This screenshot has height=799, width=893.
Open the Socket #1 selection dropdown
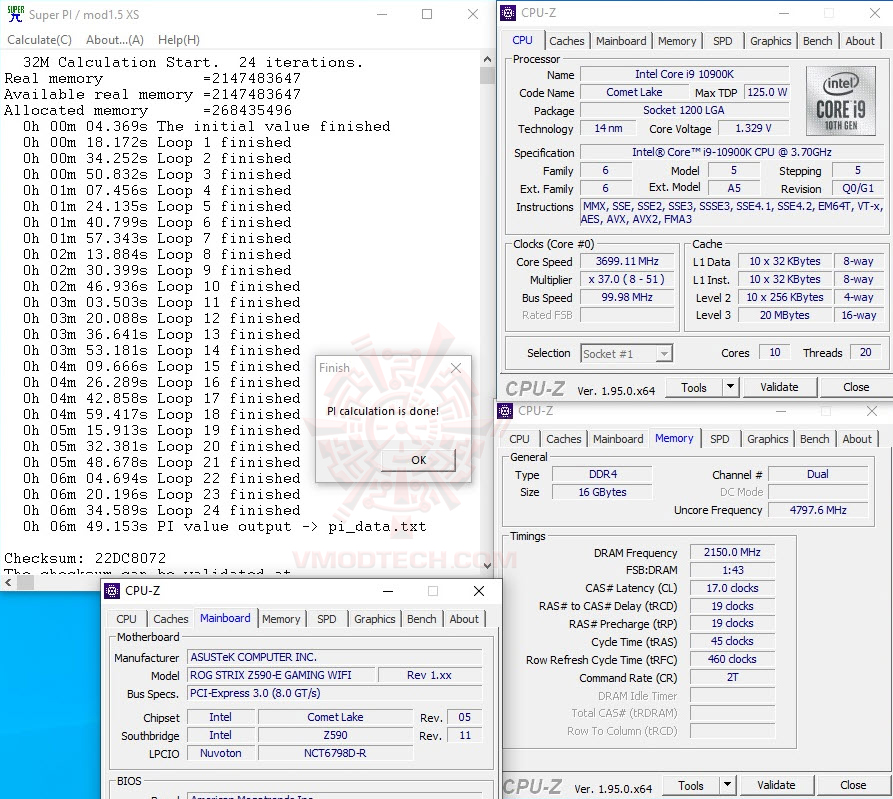[663, 352]
